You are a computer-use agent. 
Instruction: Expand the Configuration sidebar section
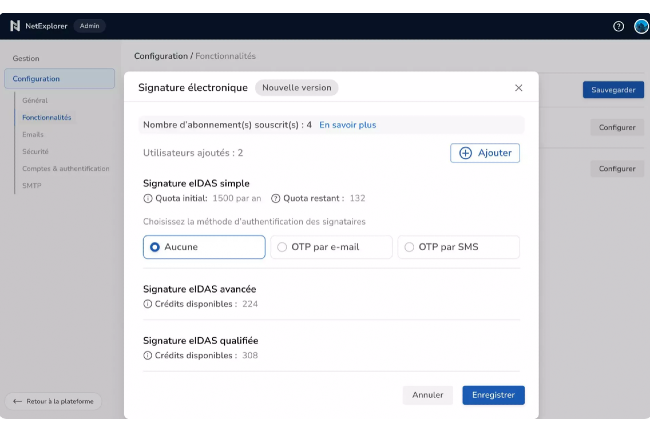pyautogui.click(x=59, y=79)
